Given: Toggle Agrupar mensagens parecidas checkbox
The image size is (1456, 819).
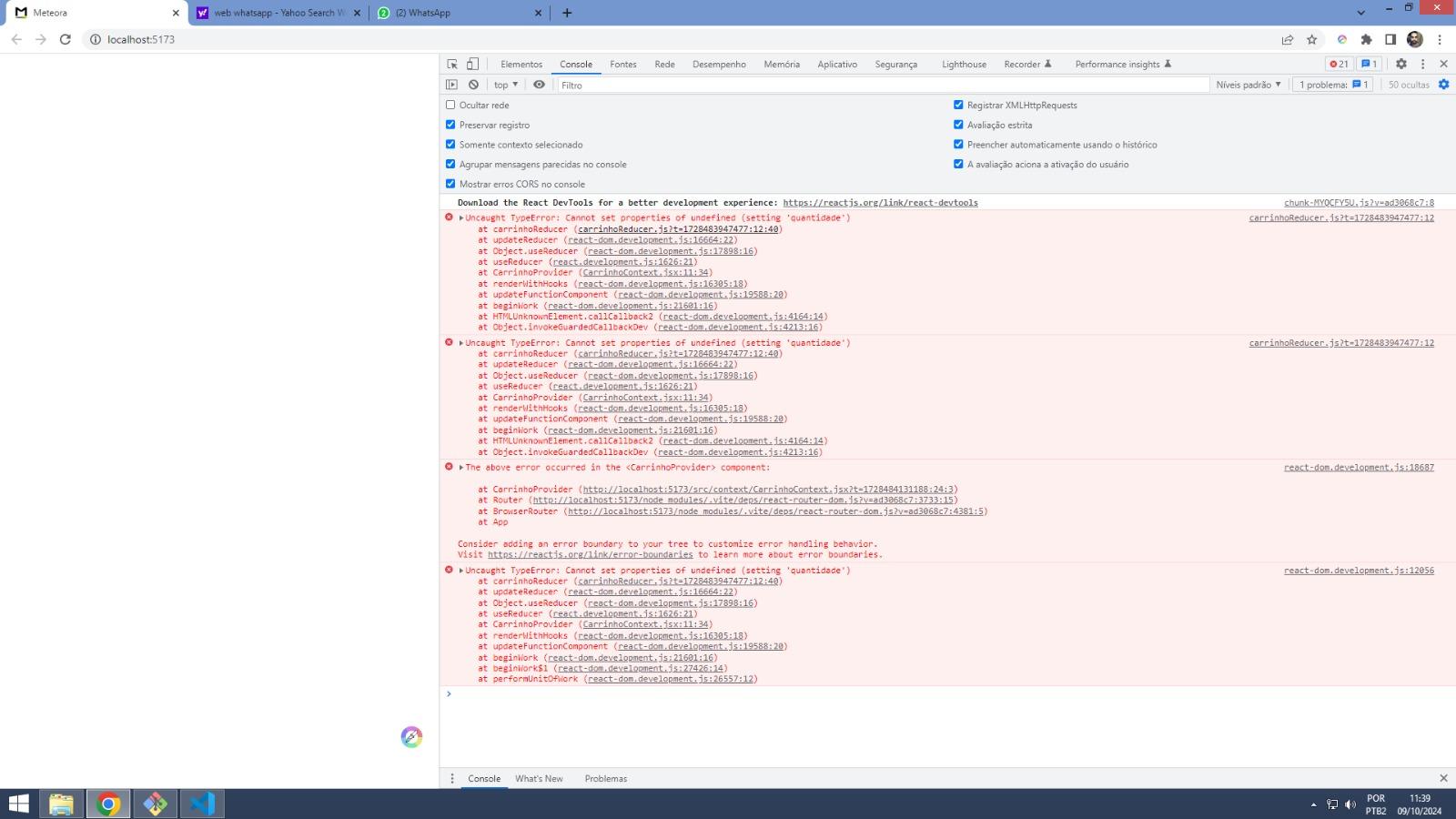Looking at the screenshot, I should (x=450, y=164).
